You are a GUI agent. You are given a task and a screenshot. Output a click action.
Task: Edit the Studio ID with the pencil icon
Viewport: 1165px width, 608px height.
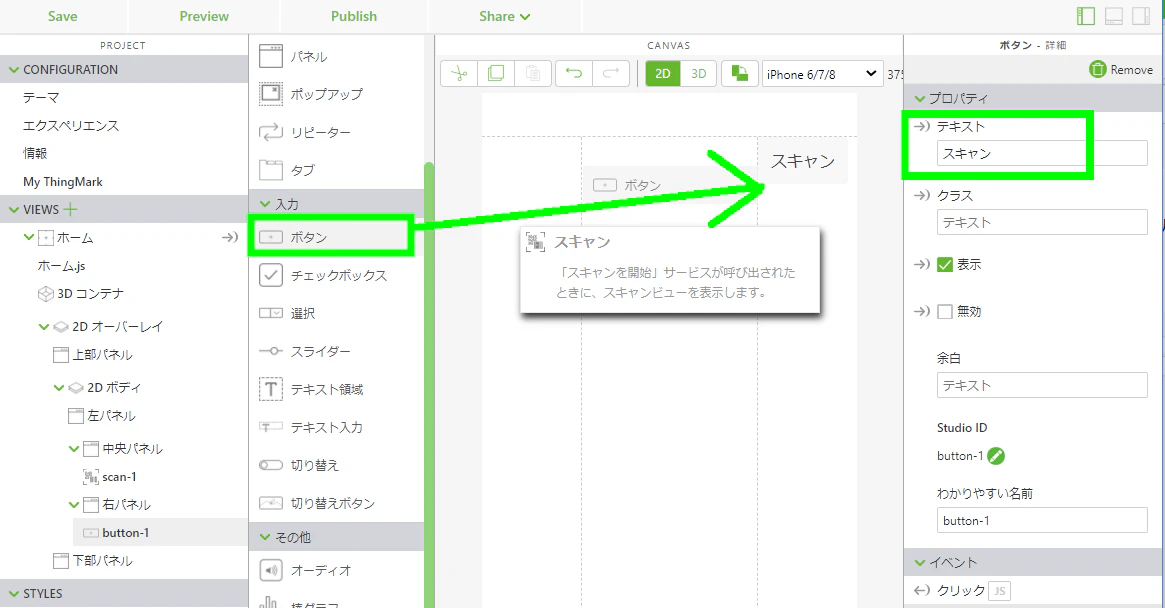996,456
